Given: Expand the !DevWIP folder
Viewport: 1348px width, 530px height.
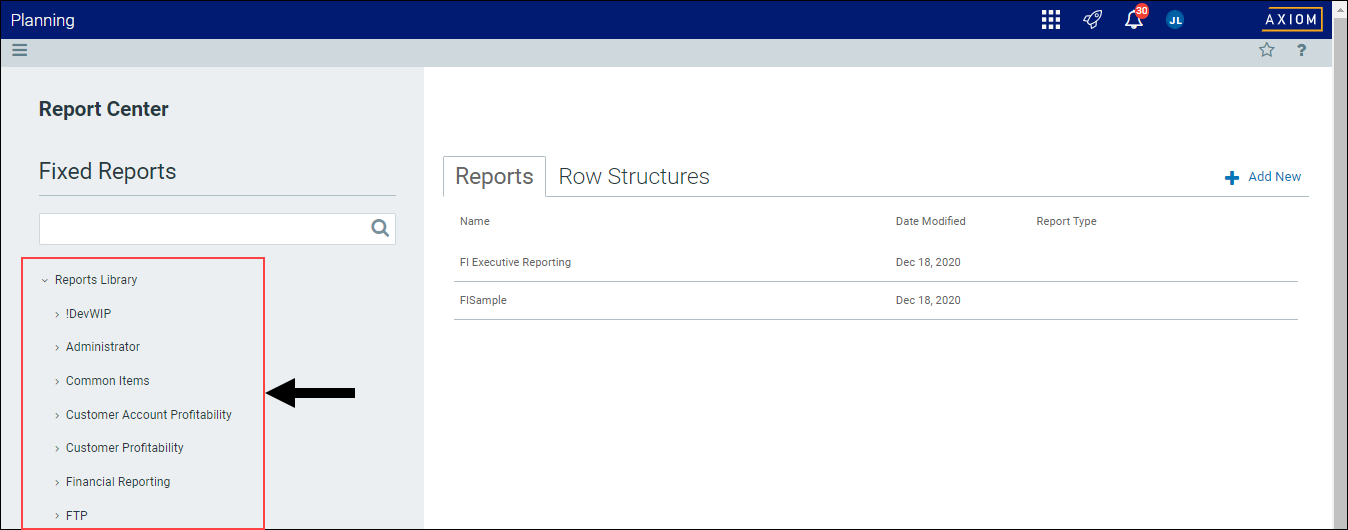Looking at the screenshot, I should click(x=57, y=314).
